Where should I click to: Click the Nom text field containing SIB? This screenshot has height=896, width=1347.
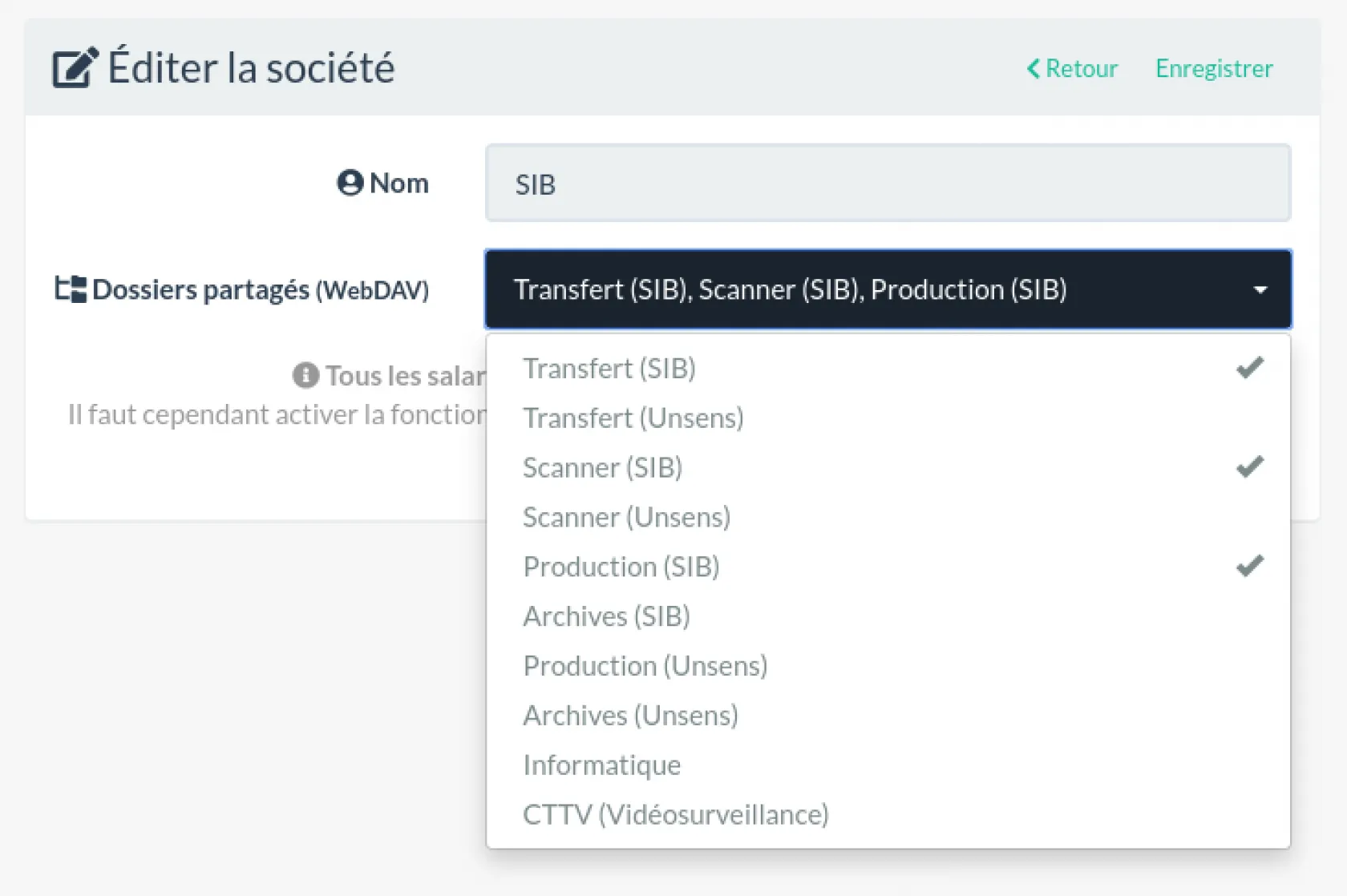[888, 184]
